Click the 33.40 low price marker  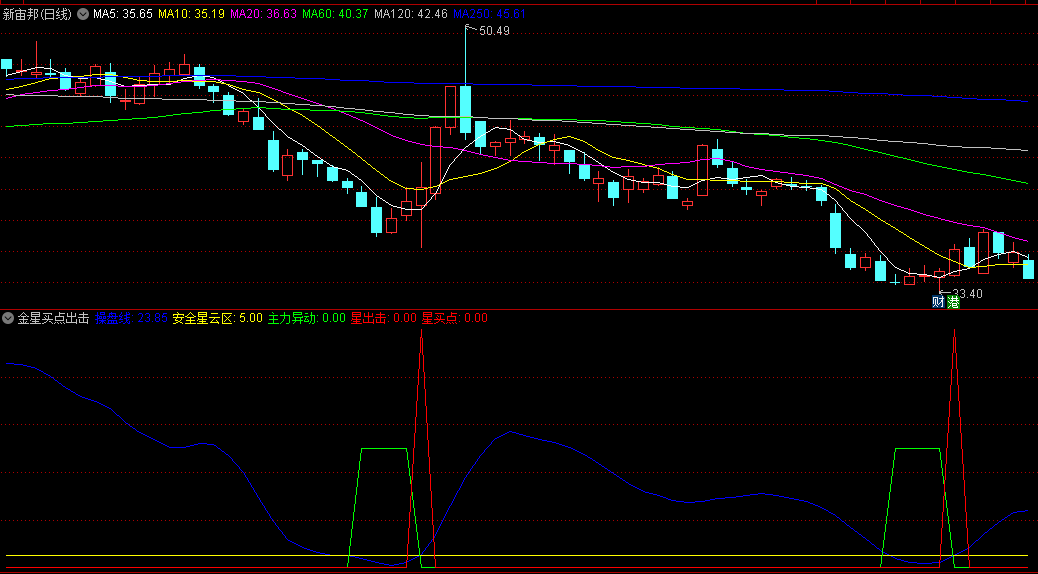pos(966,294)
